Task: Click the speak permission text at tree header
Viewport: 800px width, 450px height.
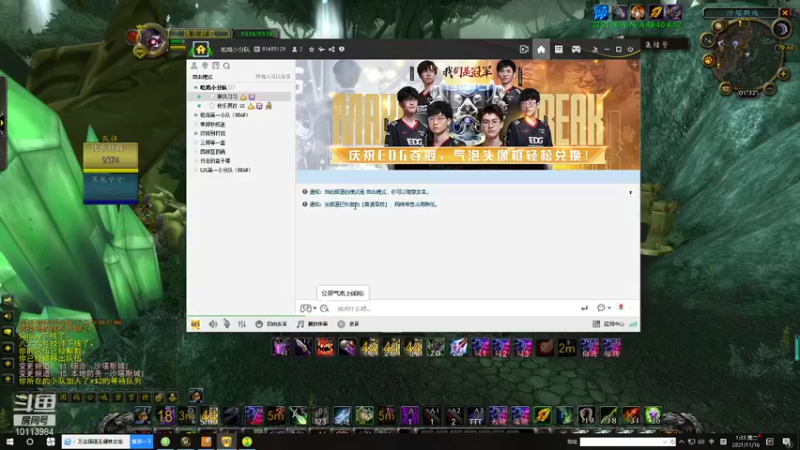Action: coord(272,77)
